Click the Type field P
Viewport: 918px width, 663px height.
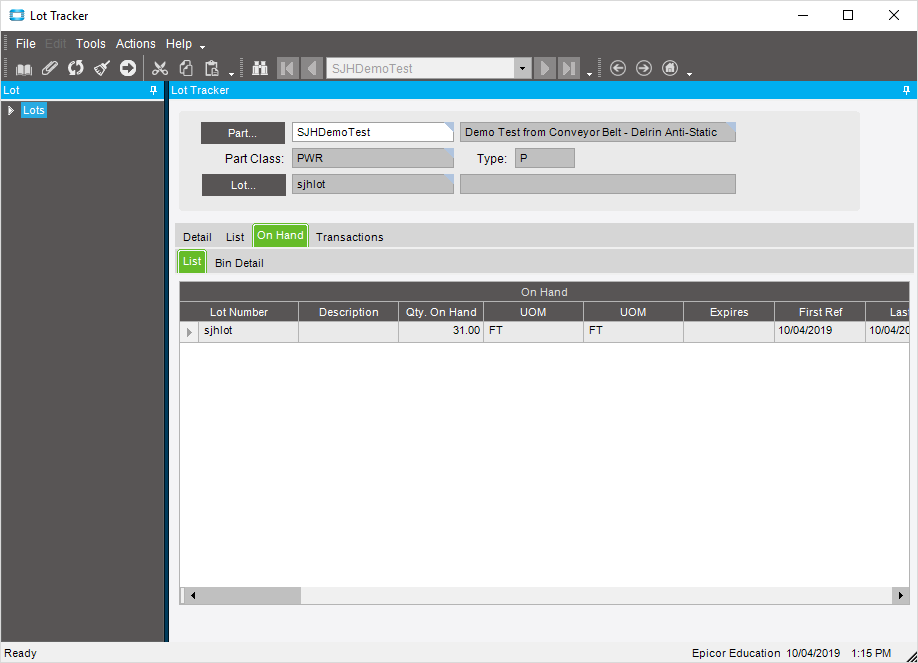[544, 158]
